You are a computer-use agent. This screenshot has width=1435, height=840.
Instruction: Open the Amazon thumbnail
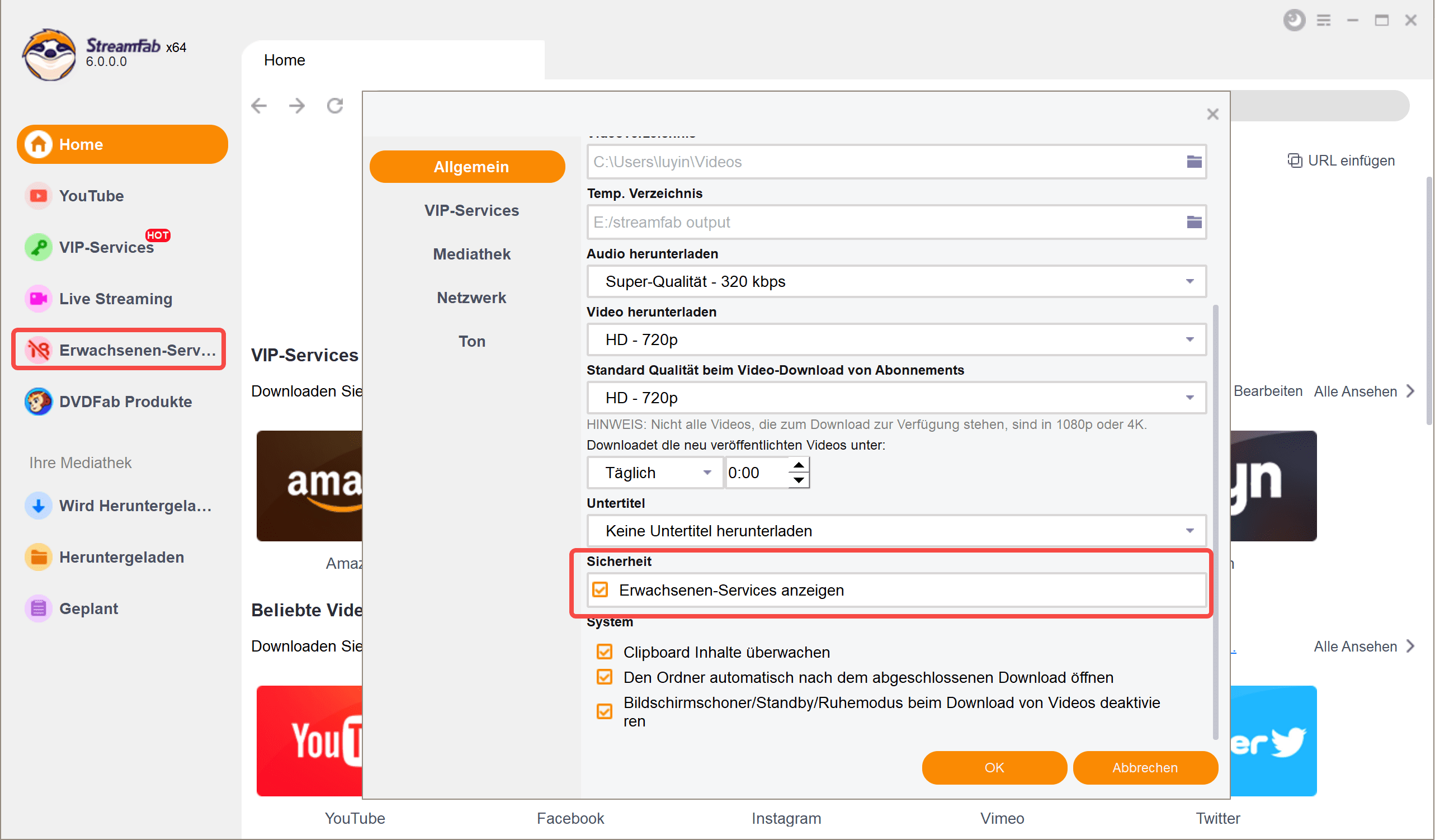point(309,486)
